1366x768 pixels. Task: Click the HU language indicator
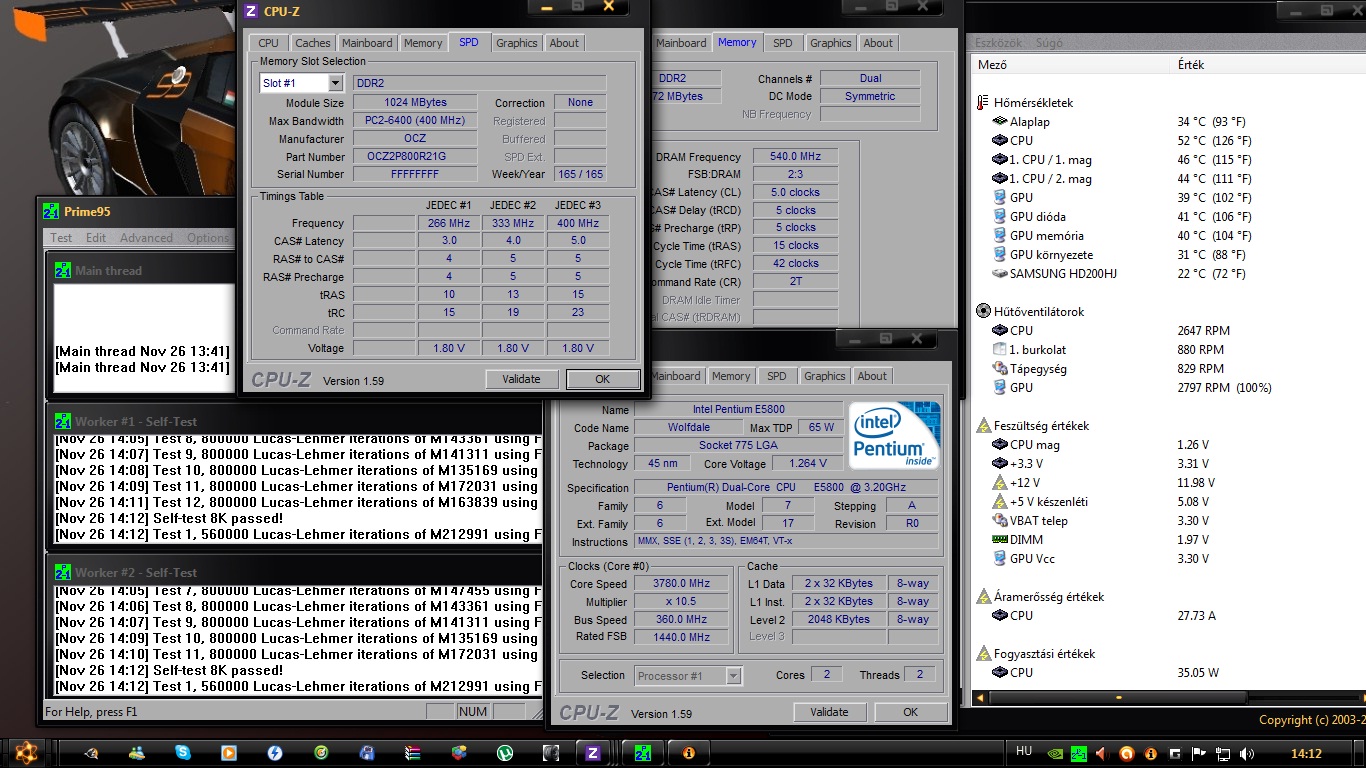(1024, 752)
